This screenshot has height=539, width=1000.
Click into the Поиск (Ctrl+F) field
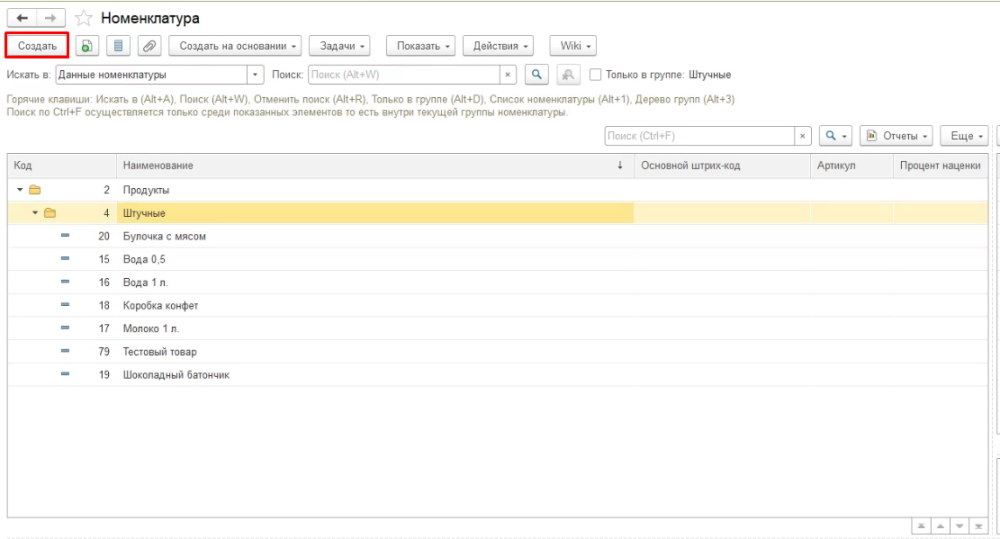[698, 136]
